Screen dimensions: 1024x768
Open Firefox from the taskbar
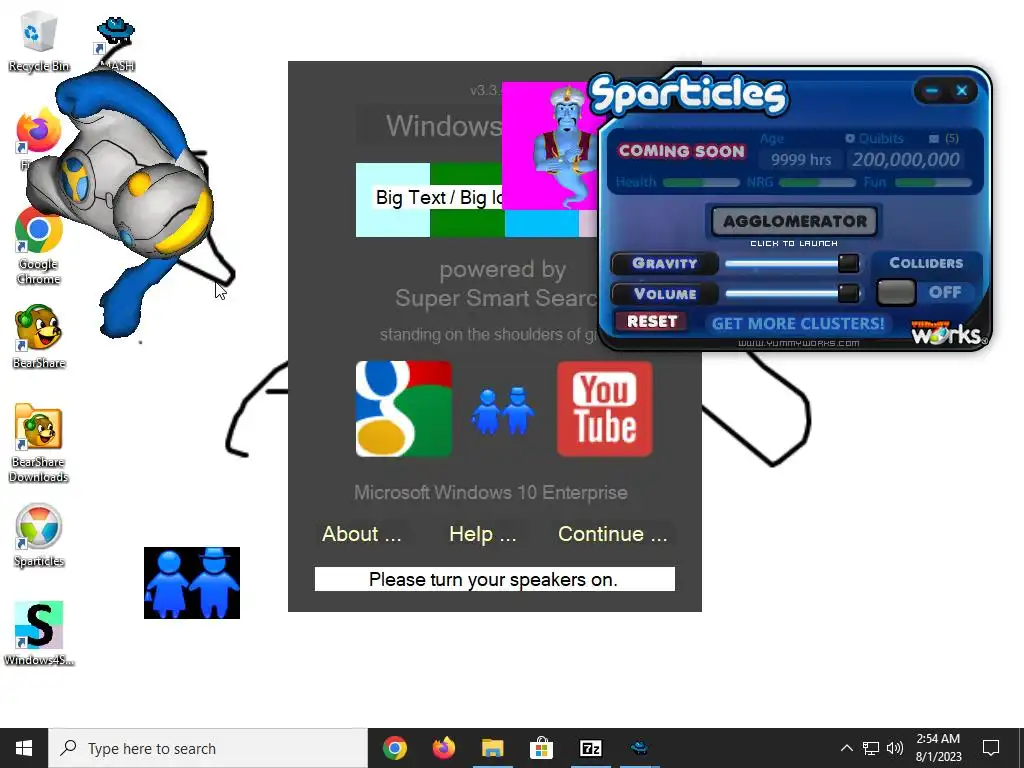pos(444,748)
